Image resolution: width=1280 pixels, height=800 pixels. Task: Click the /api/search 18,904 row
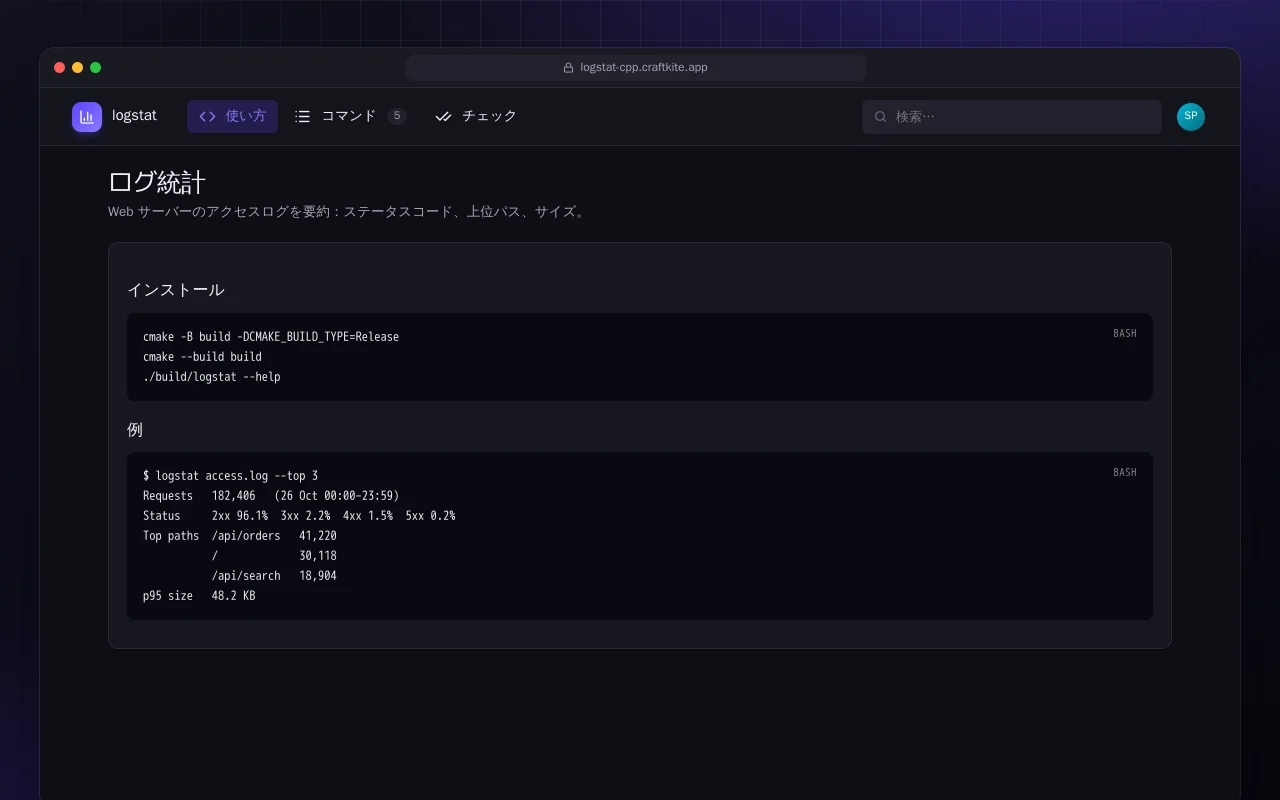(274, 576)
